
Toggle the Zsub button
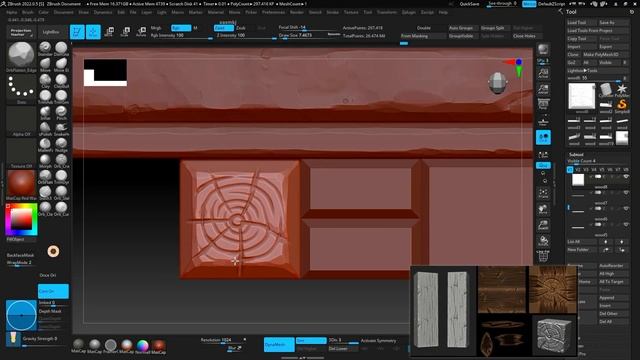pos(241,28)
